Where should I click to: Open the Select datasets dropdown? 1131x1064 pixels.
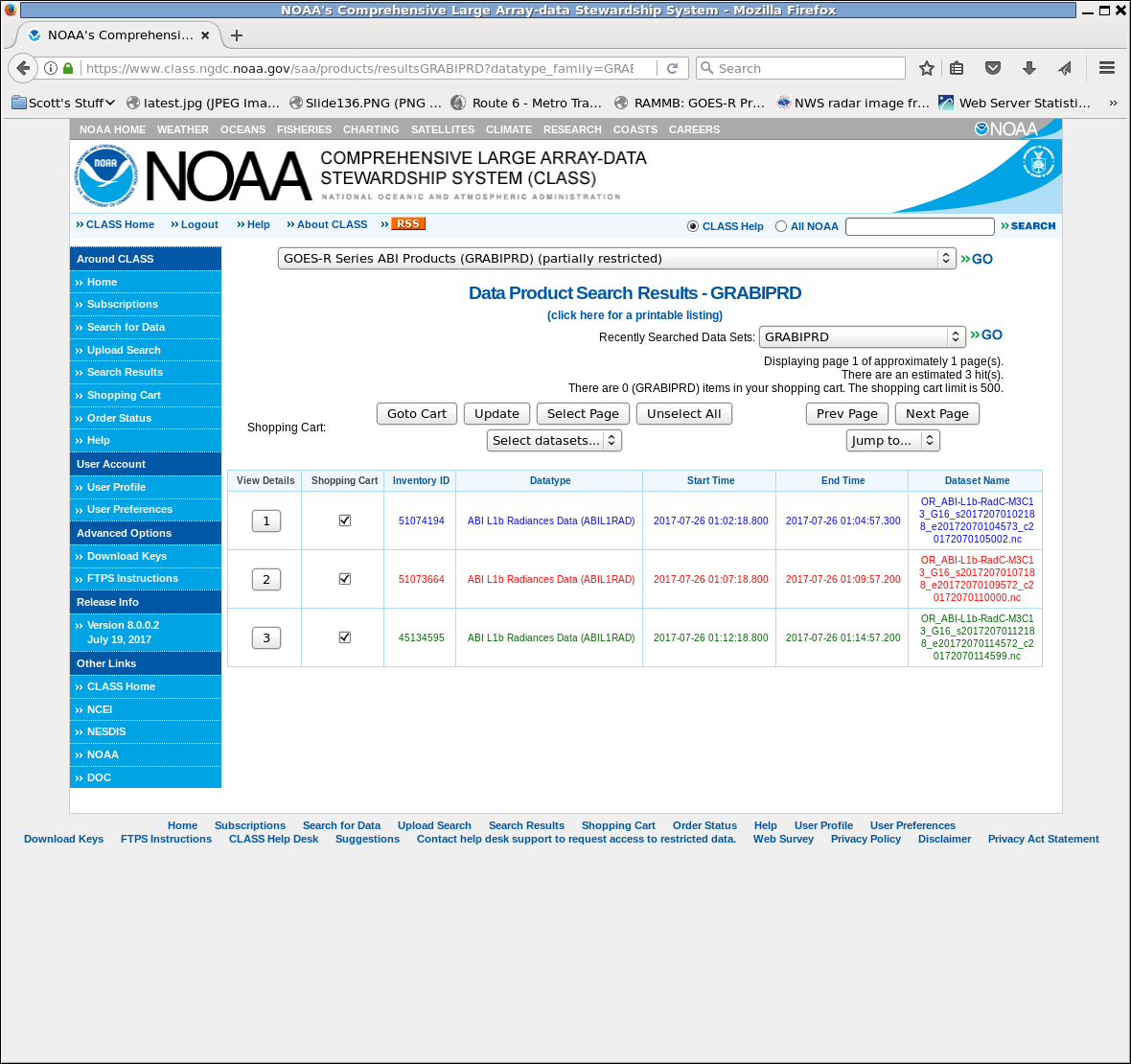tap(554, 440)
